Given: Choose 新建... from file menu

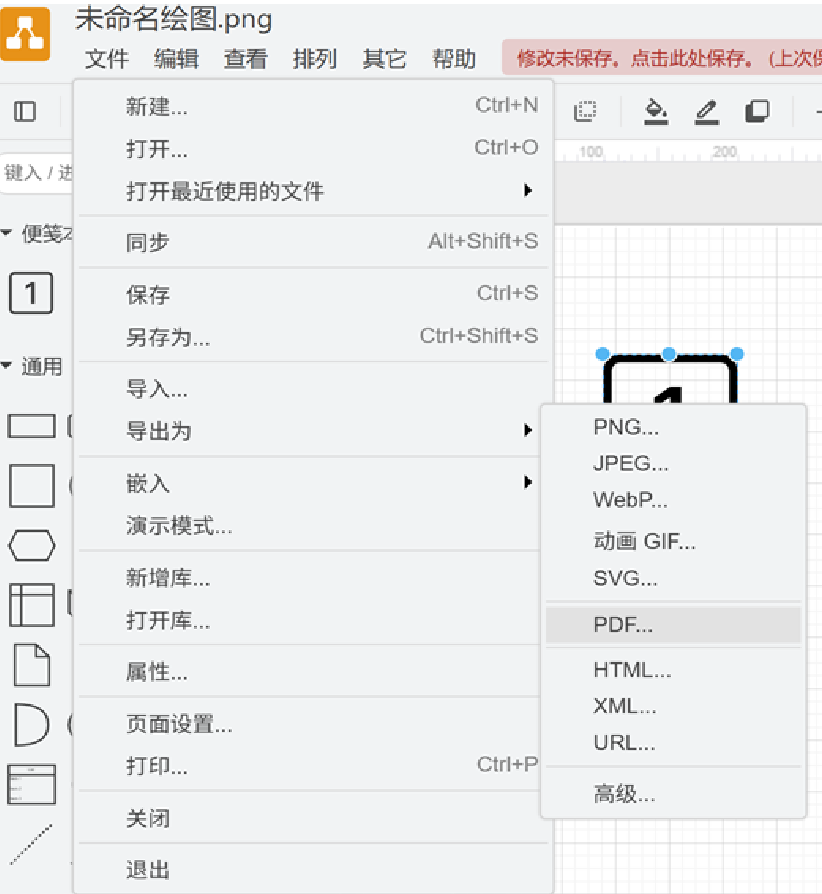Looking at the screenshot, I should 313,107.
